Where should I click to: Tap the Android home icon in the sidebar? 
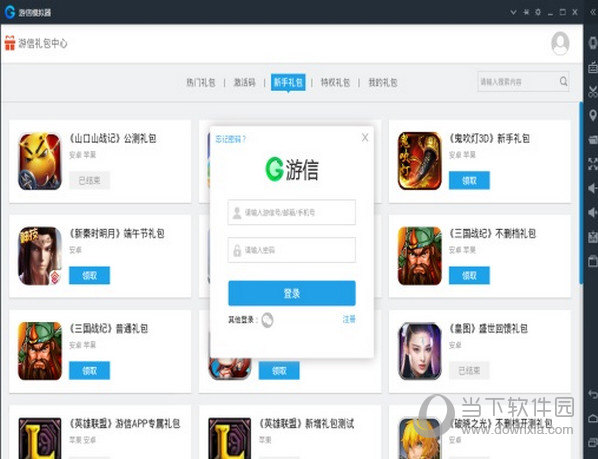tap(593, 418)
